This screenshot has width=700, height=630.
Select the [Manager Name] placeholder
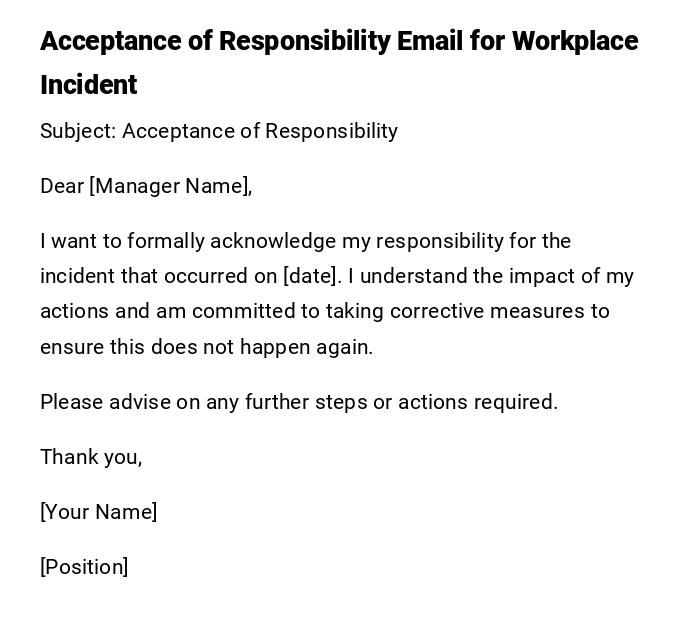(x=170, y=186)
